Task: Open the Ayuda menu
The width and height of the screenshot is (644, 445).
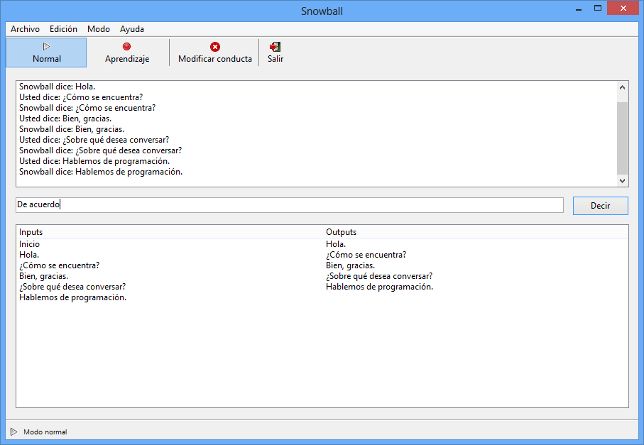Action: (x=131, y=29)
